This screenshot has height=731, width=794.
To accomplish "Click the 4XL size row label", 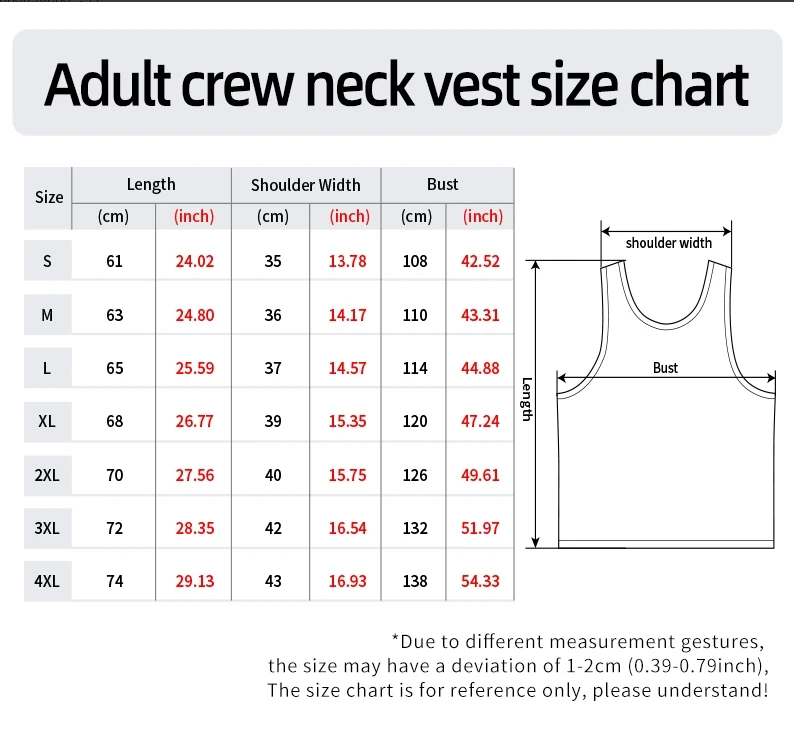I will click(47, 581).
